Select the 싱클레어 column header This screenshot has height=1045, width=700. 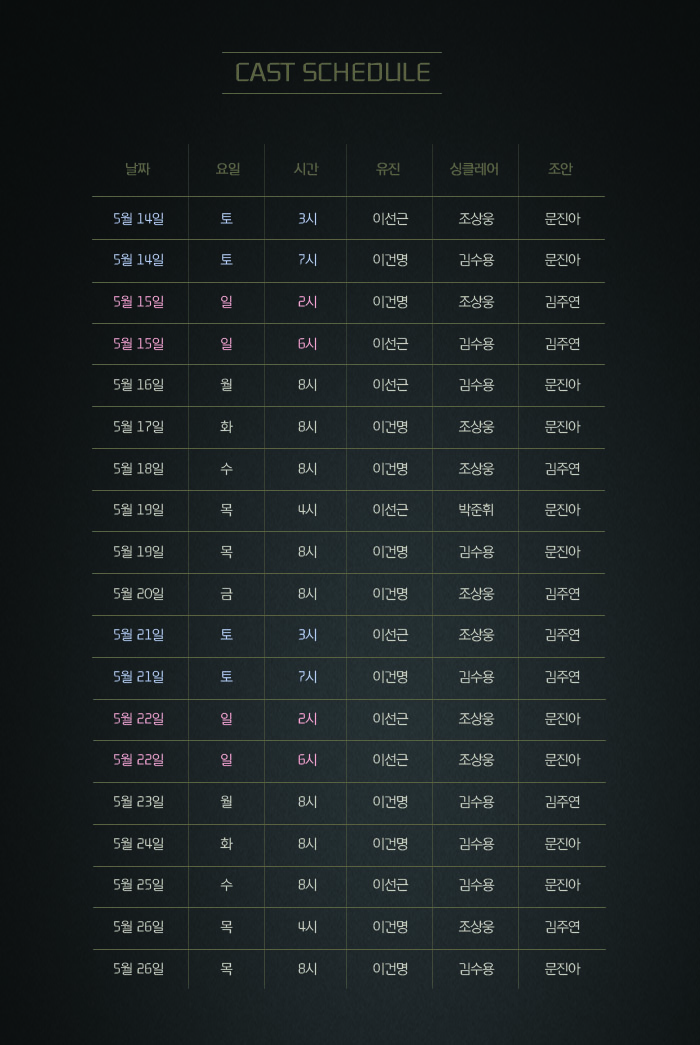(475, 169)
